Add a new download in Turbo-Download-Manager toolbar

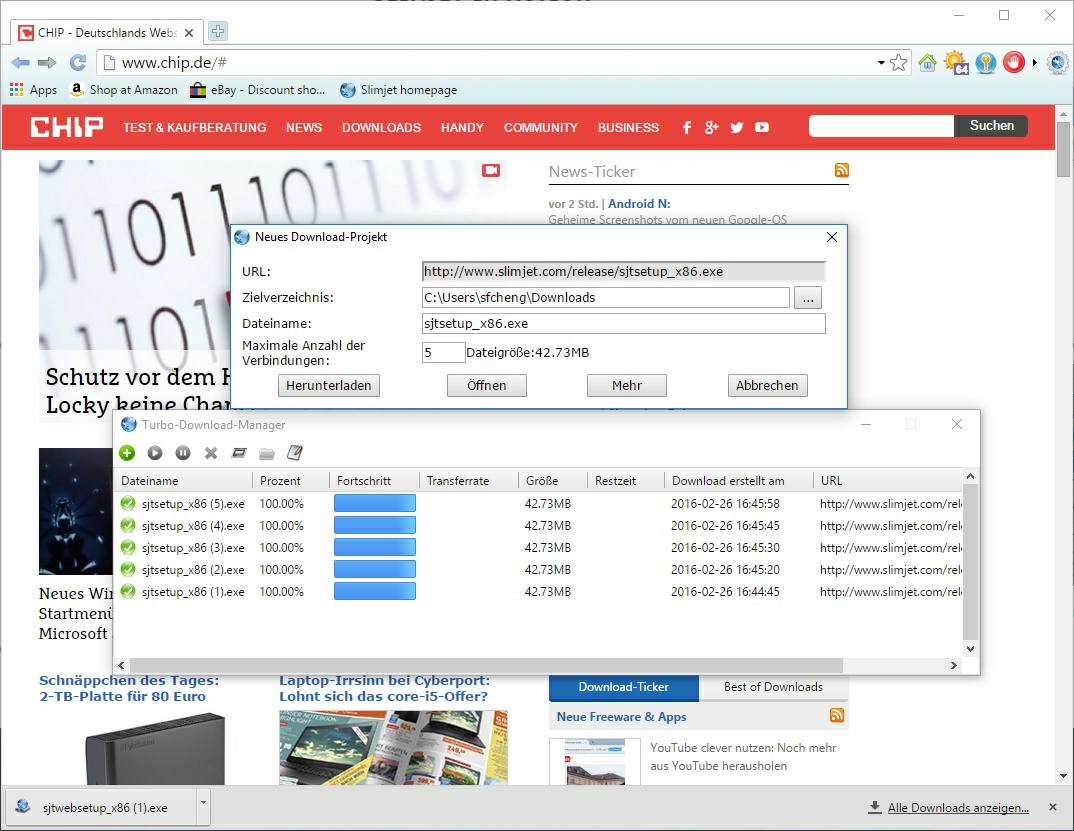(x=127, y=453)
